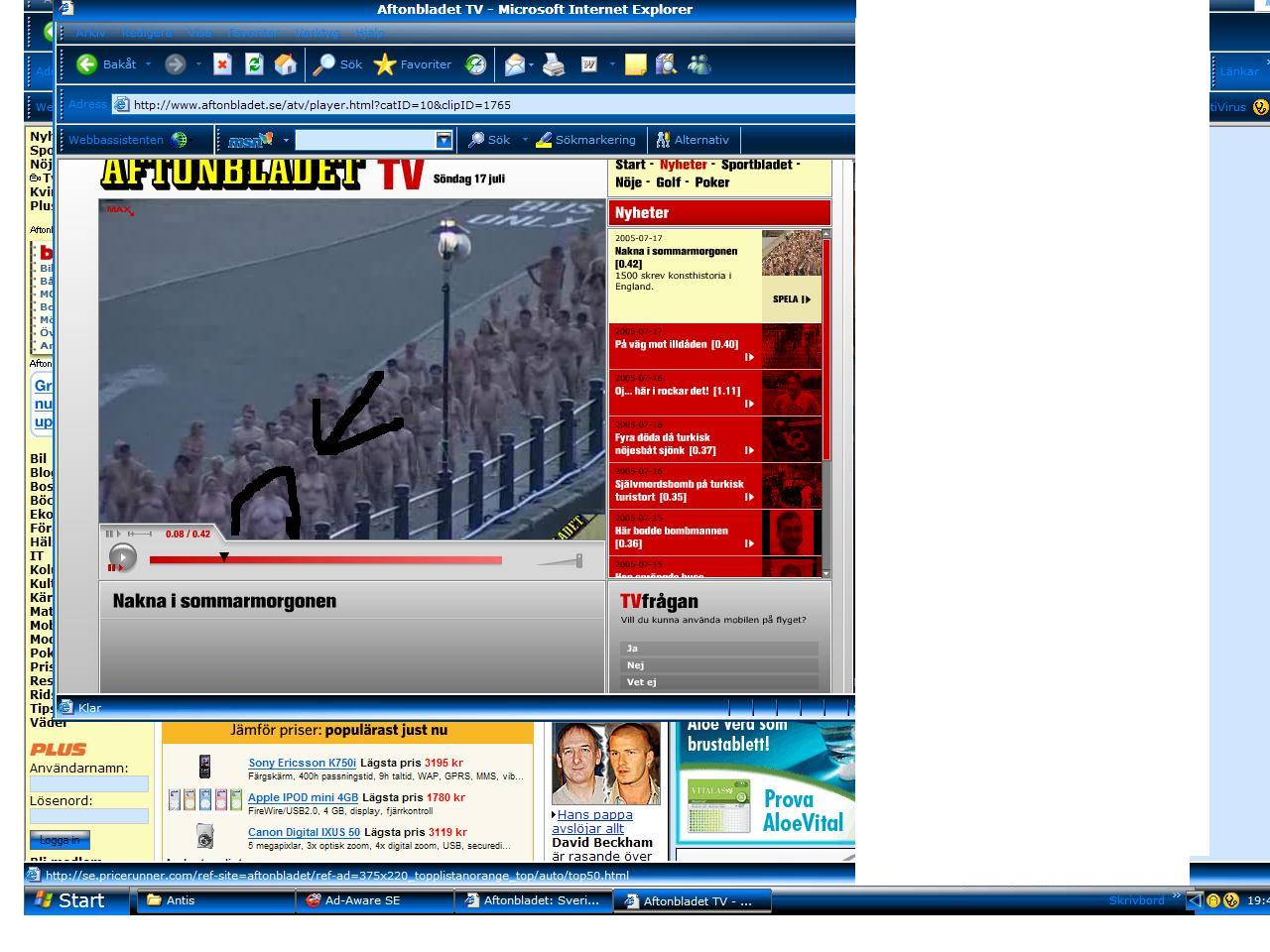Open Alternativ options in MSN toolbar
The width and height of the screenshot is (1270, 952).
pyautogui.click(x=693, y=140)
